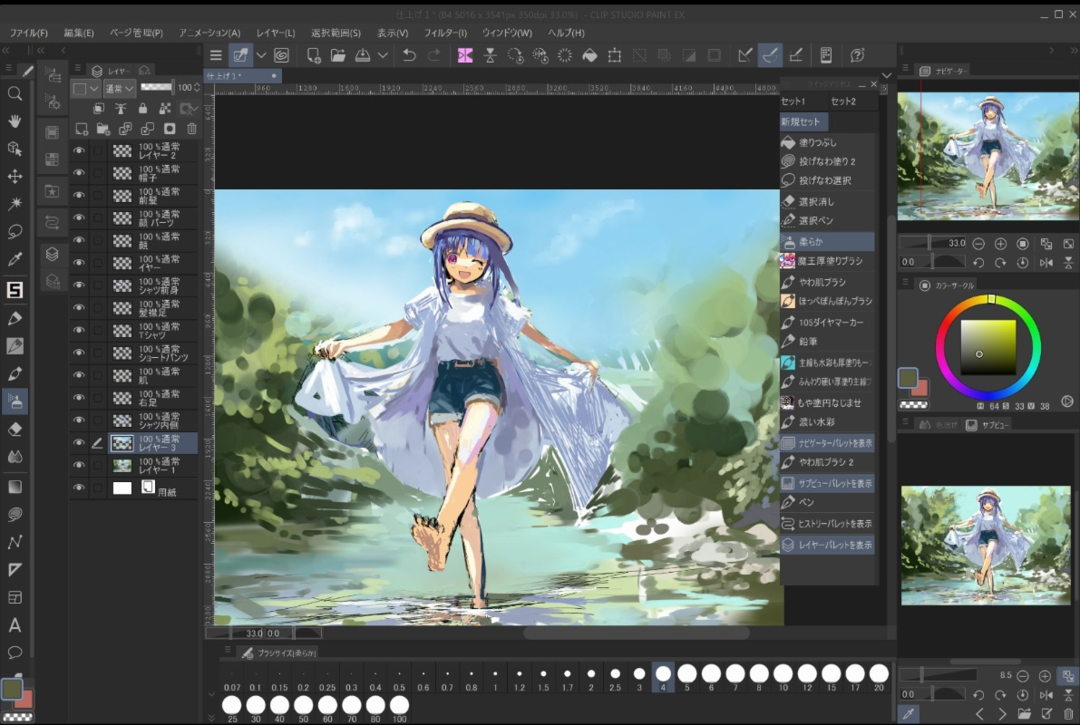
Task: Click the trash icon to delete layer
Action: point(192,129)
